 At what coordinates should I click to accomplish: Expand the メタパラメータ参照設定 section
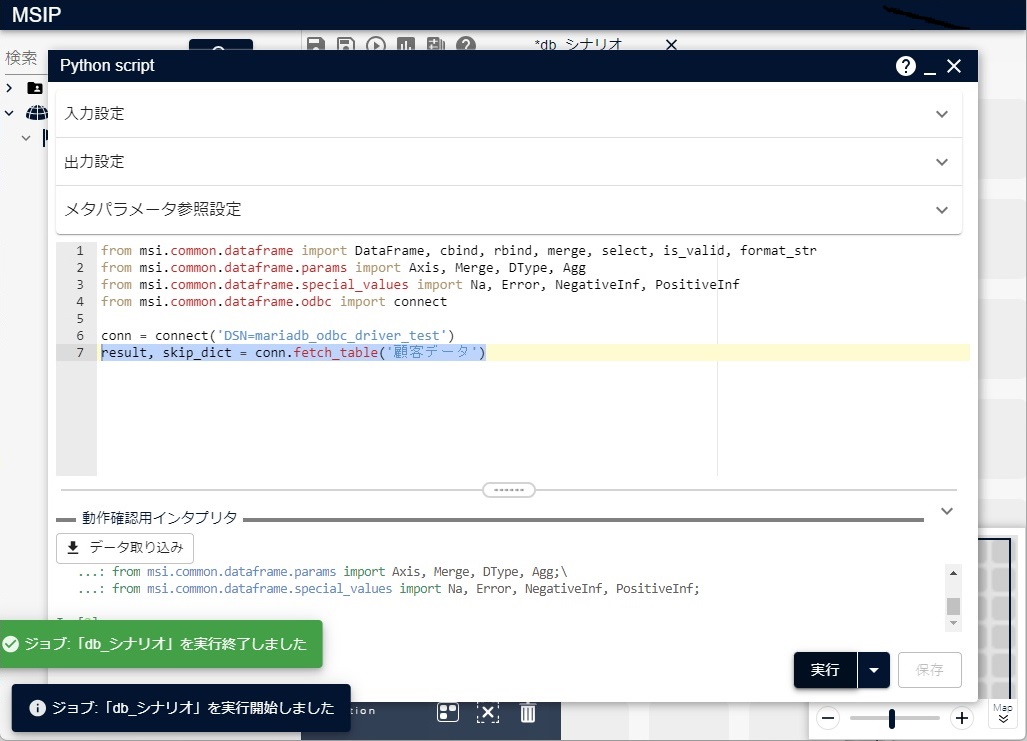(x=509, y=210)
